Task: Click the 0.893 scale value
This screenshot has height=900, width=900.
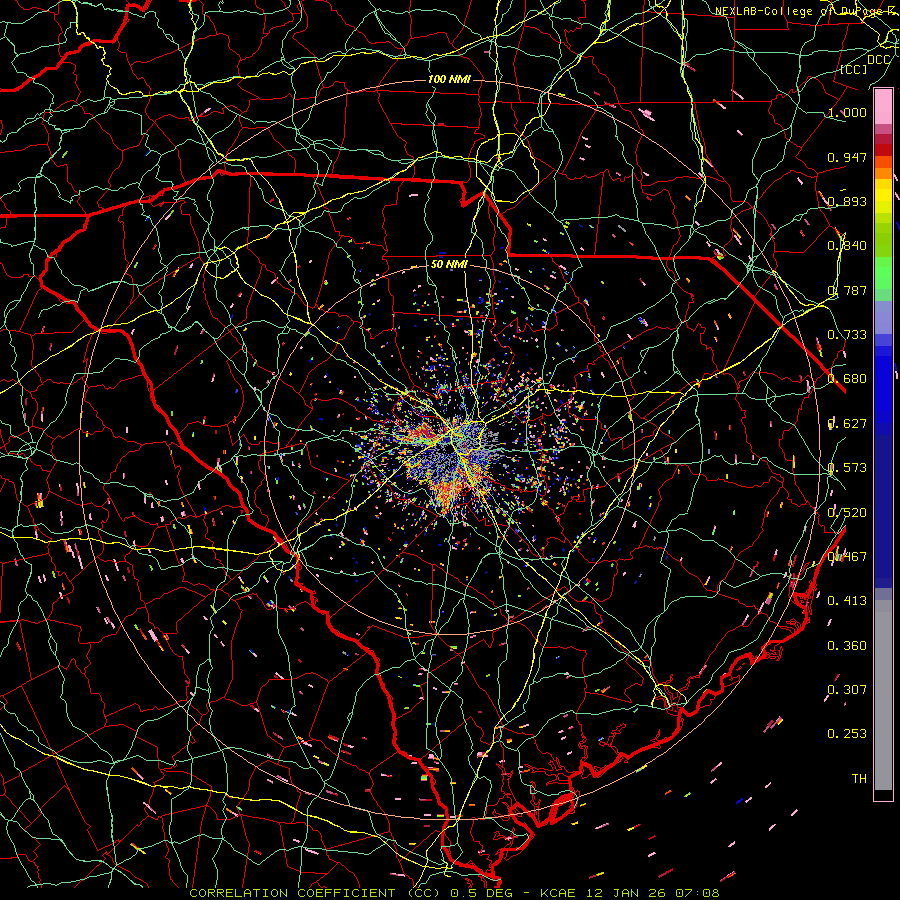Action: pos(847,201)
